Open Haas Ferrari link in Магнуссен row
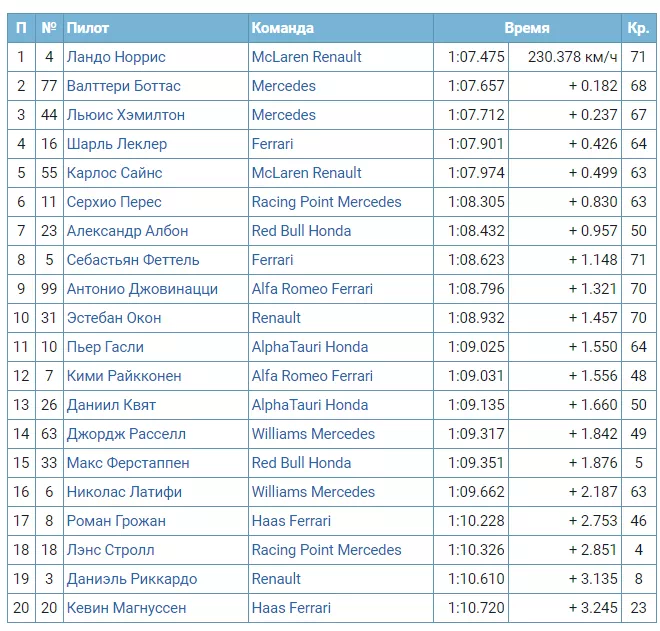The image size is (660, 631). click(x=291, y=608)
